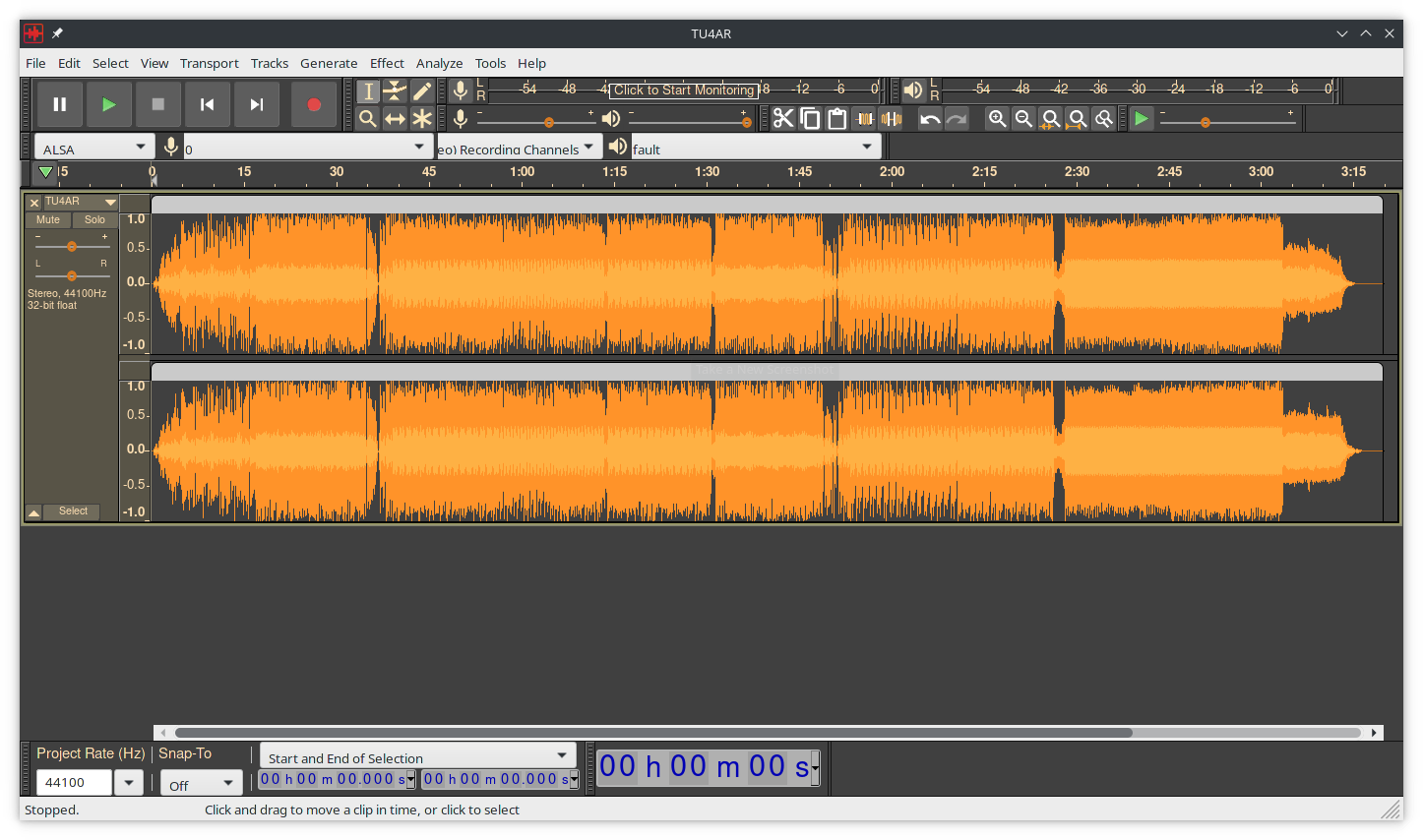Click the Copy icon
The height and width of the screenshot is (840, 1423).
(x=810, y=119)
